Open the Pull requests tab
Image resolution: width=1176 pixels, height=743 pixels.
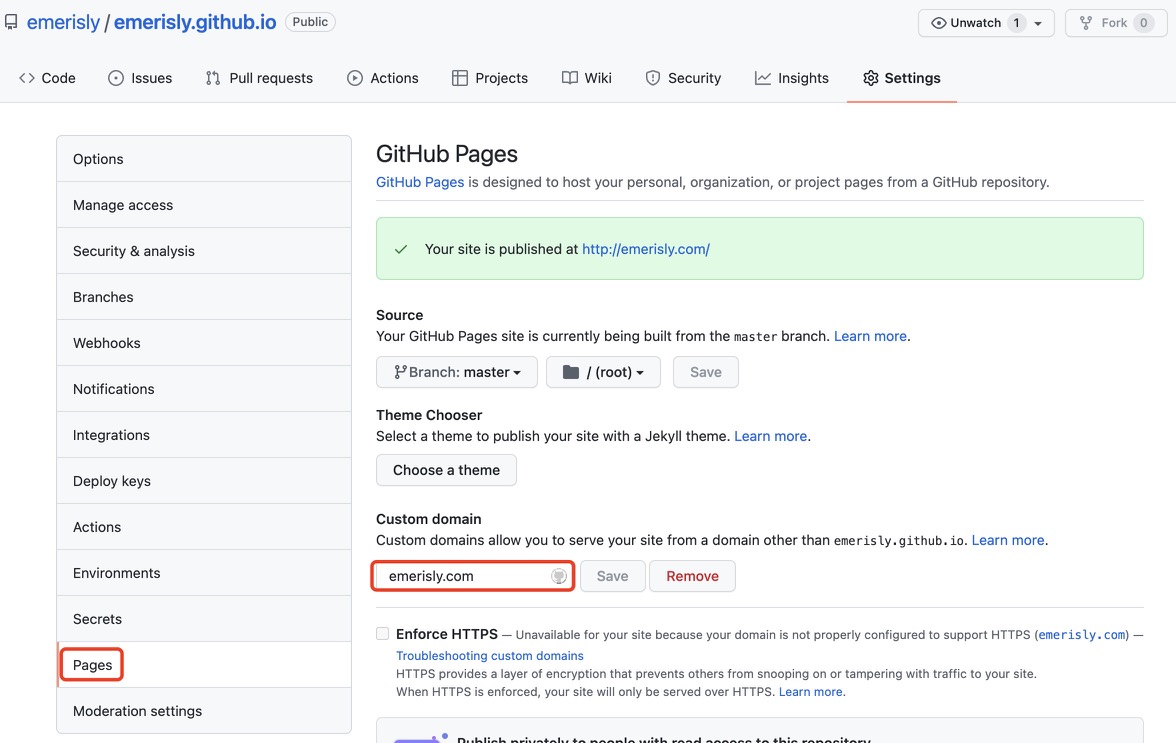tap(259, 78)
